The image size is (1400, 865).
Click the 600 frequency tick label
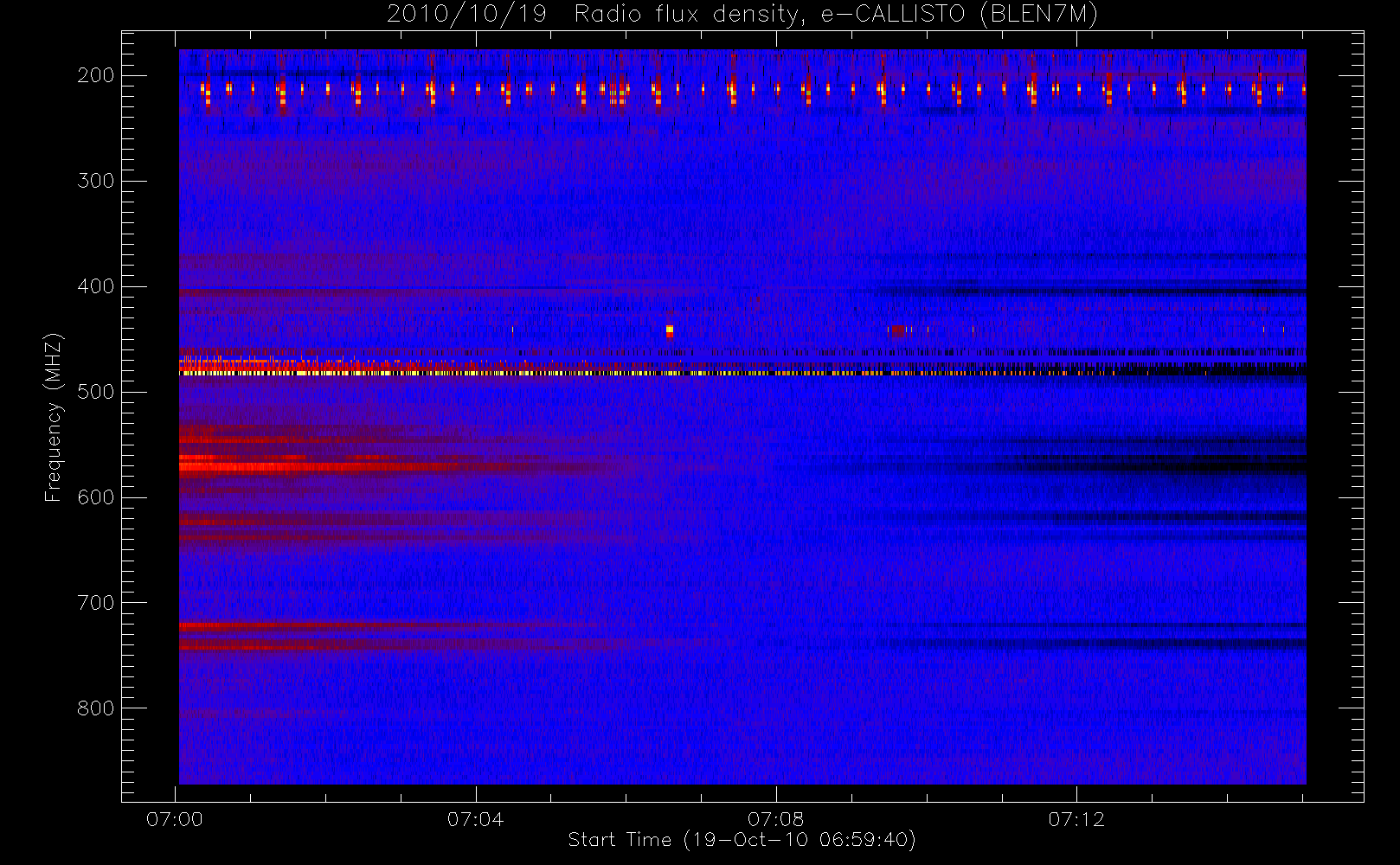pos(96,497)
